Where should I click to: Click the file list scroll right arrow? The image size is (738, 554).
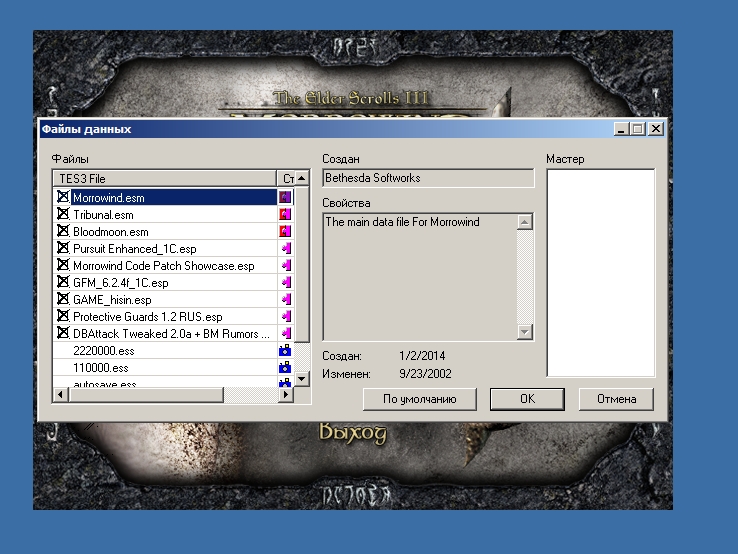click(x=285, y=394)
